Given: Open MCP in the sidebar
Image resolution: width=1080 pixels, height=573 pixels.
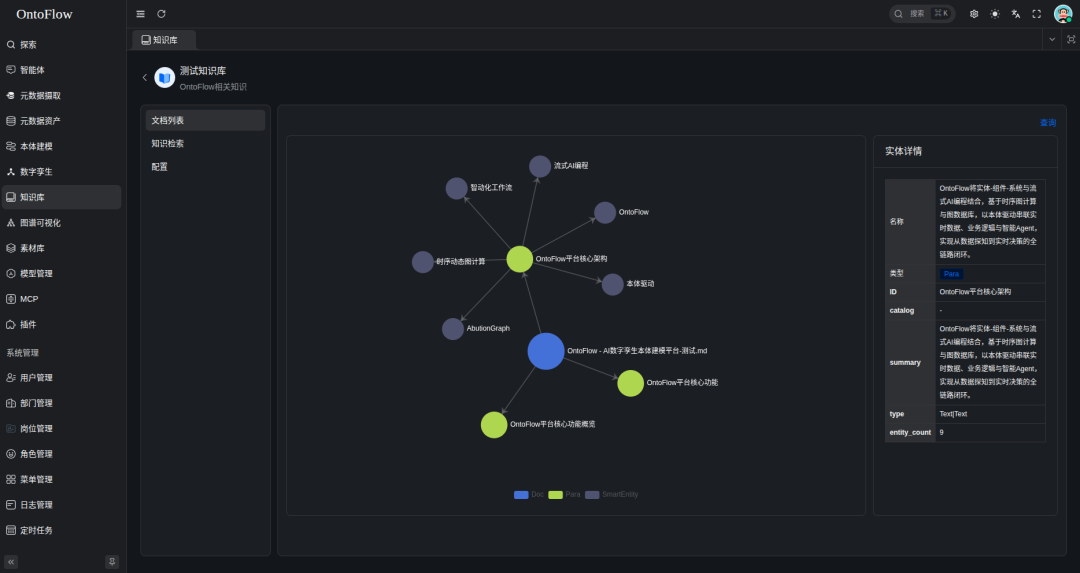Looking at the screenshot, I should (62, 299).
